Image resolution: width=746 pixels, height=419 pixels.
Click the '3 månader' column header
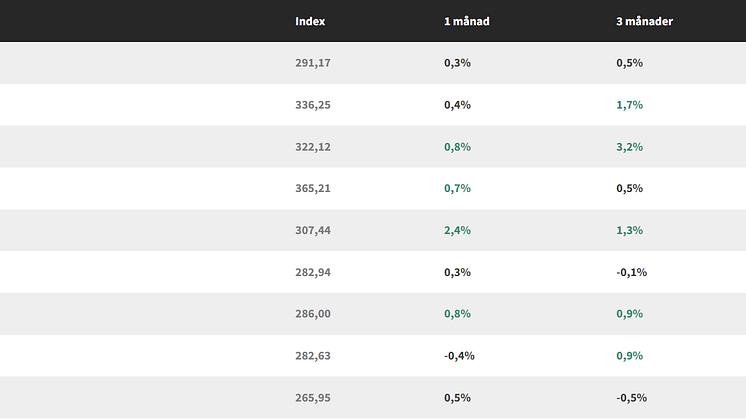click(x=644, y=21)
